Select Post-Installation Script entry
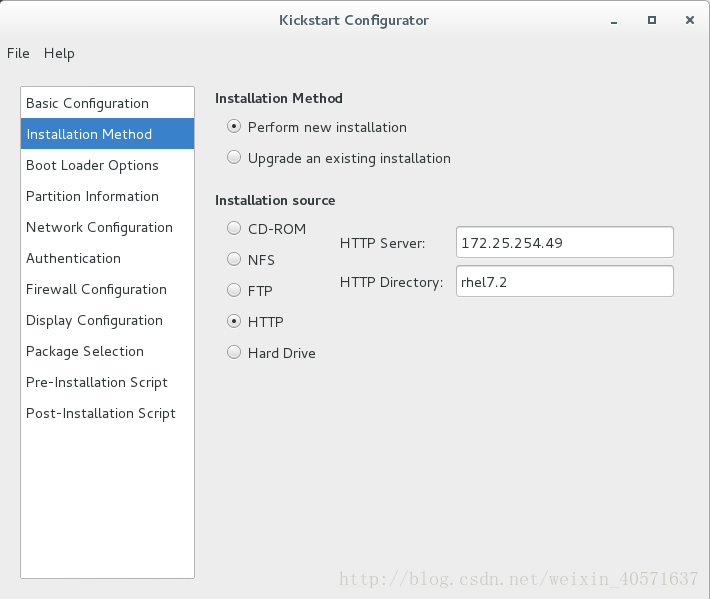 [107, 413]
